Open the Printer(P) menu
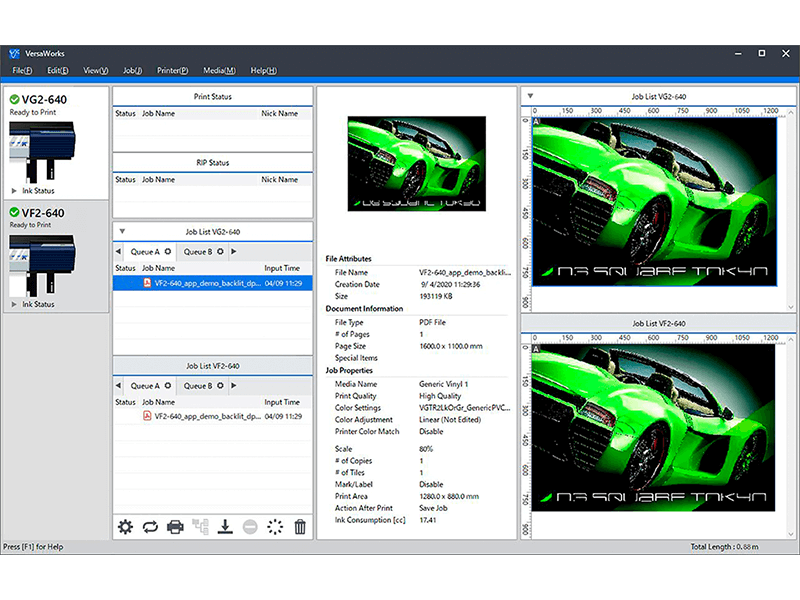The height and width of the screenshot is (600, 800). click(172, 70)
